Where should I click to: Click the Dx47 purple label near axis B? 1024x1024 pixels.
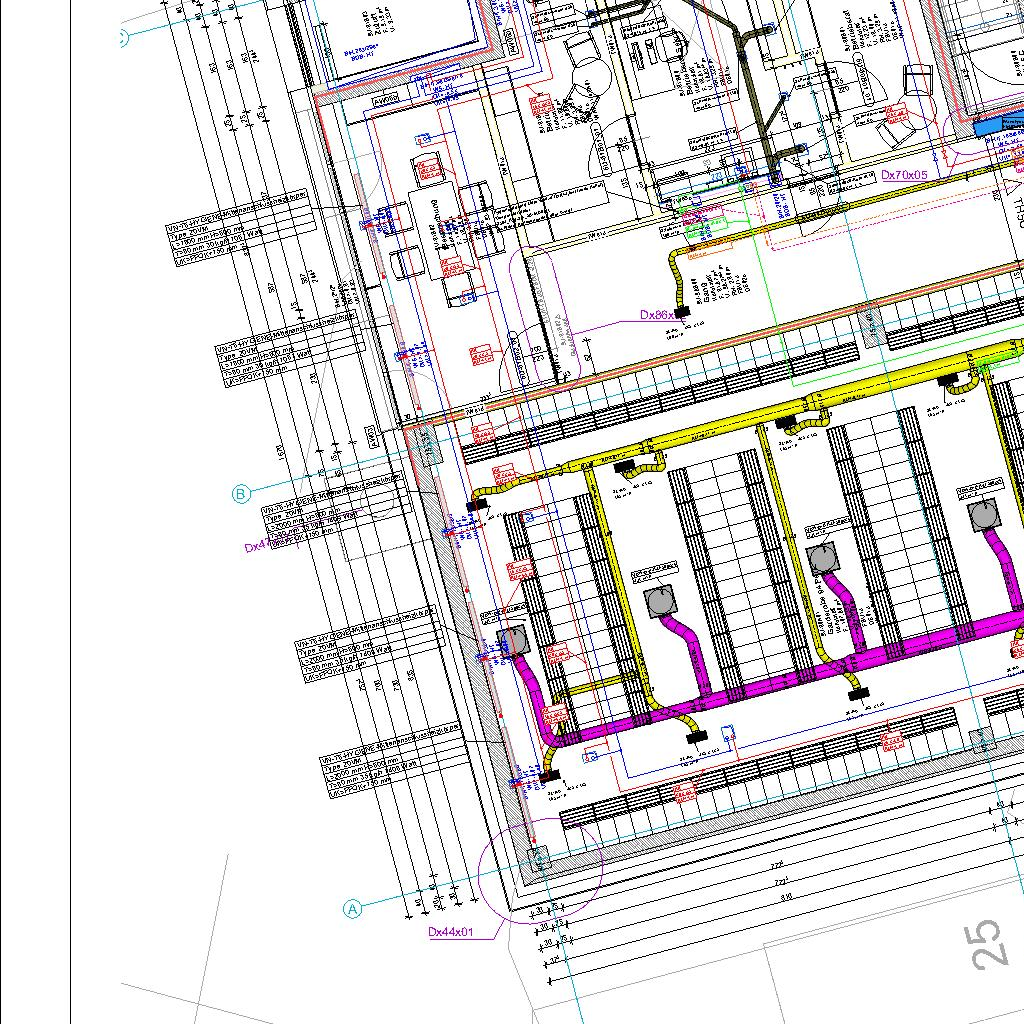257,547
